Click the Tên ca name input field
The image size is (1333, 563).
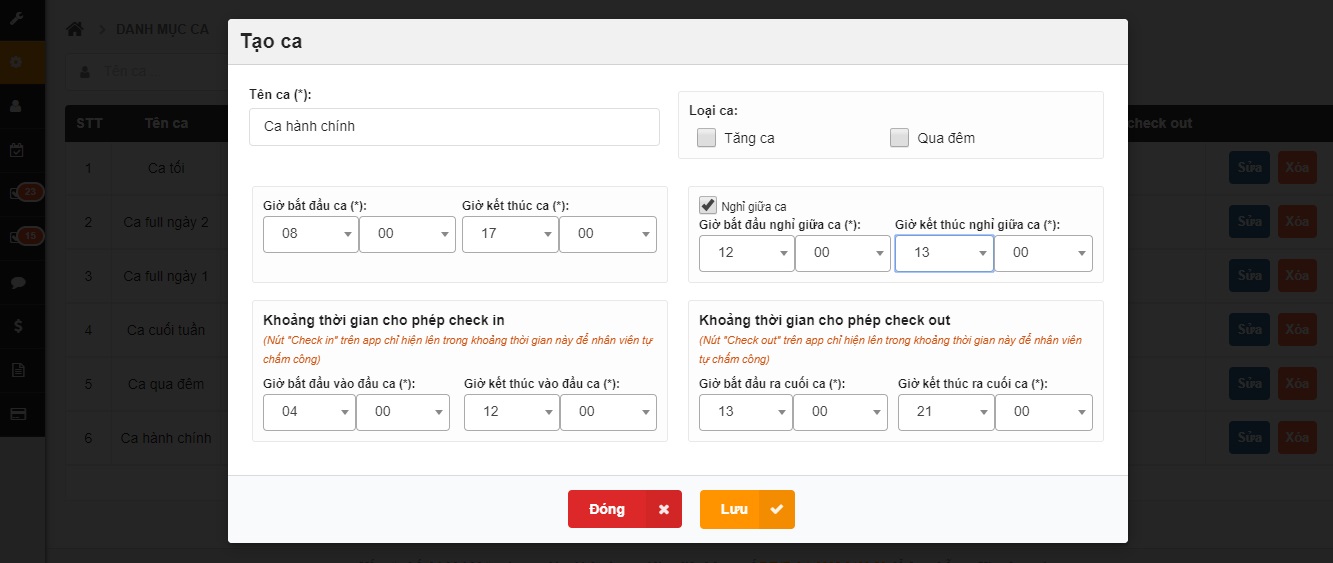click(454, 127)
